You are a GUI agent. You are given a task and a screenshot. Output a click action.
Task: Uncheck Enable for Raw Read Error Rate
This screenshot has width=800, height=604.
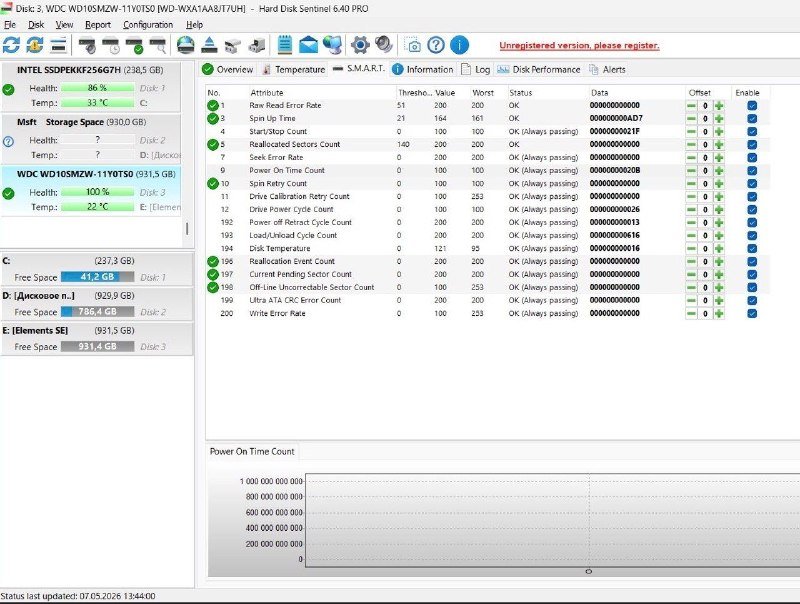[x=752, y=106]
